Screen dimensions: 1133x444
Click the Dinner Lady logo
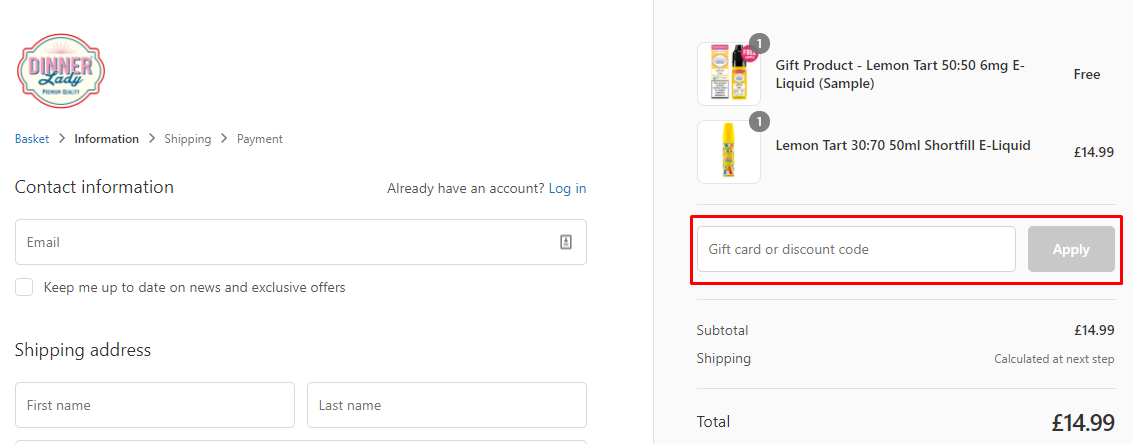click(x=61, y=70)
